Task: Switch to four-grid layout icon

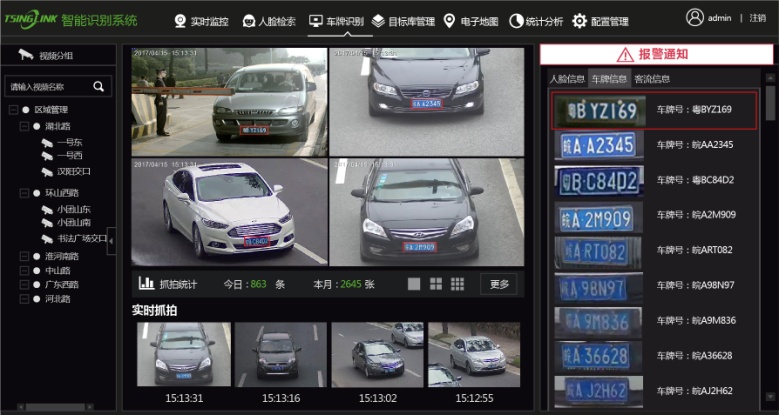Action: pos(436,284)
